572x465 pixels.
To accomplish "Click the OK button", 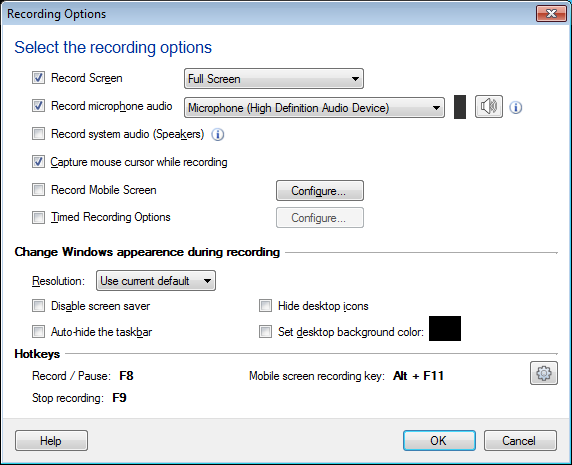I will tap(439, 441).
